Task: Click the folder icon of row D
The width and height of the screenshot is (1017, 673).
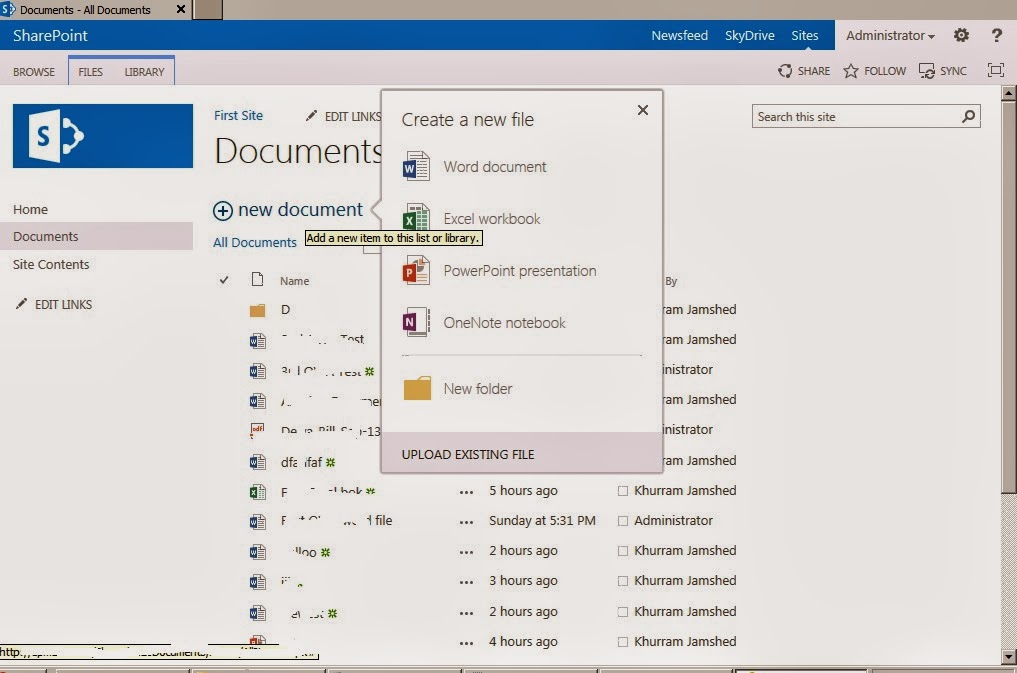Action: (257, 310)
